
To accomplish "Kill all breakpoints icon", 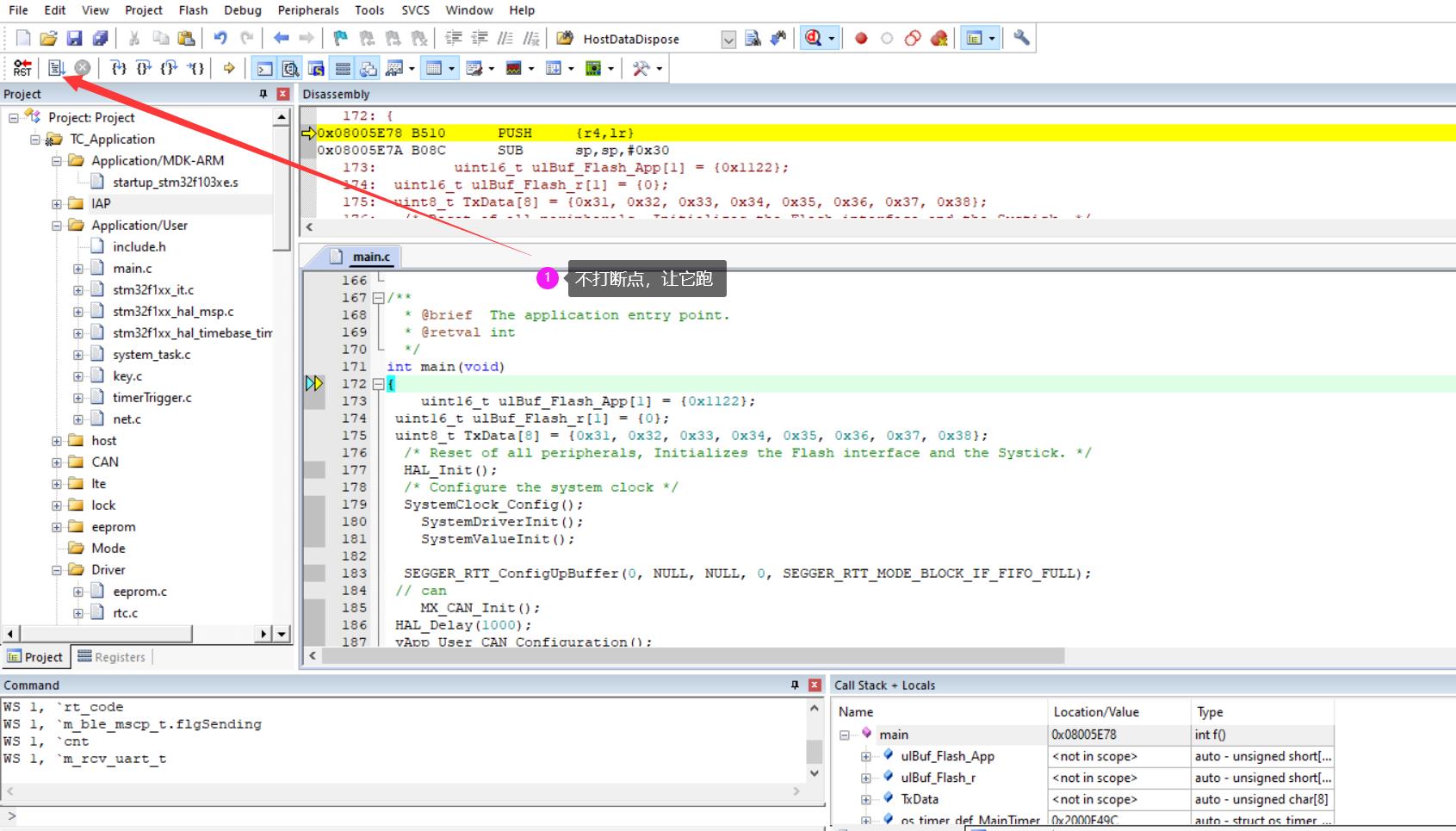I will [939, 38].
